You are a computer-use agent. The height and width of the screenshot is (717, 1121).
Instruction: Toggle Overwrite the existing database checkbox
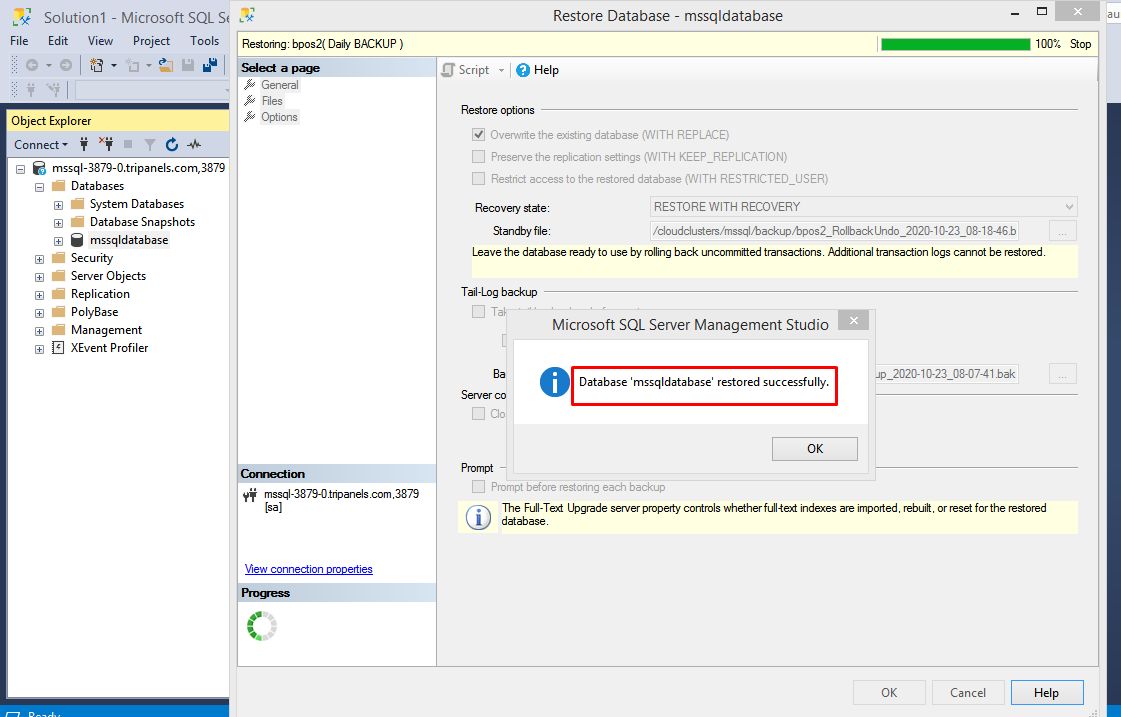[479, 135]
